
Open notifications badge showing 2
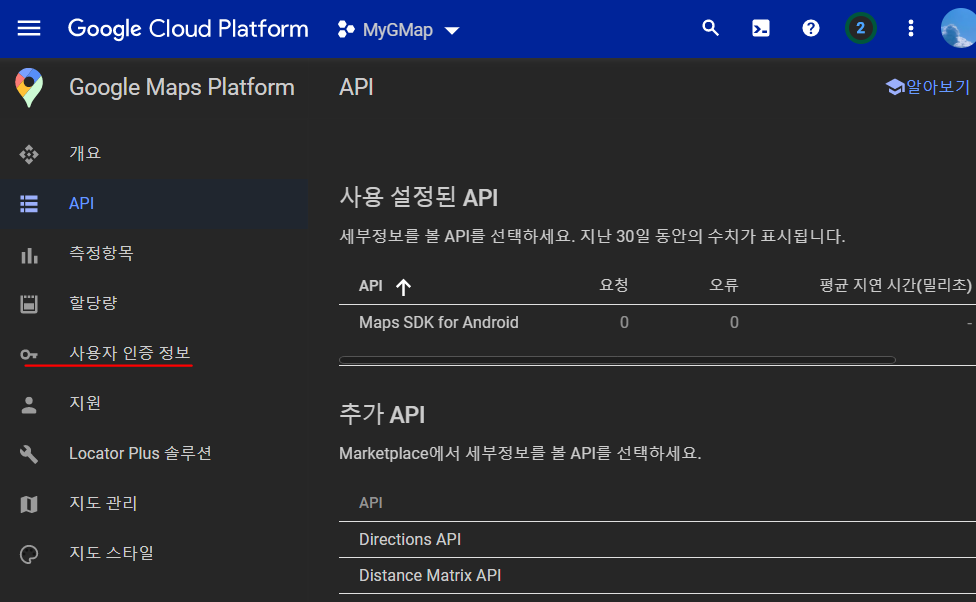coord(860,28)
